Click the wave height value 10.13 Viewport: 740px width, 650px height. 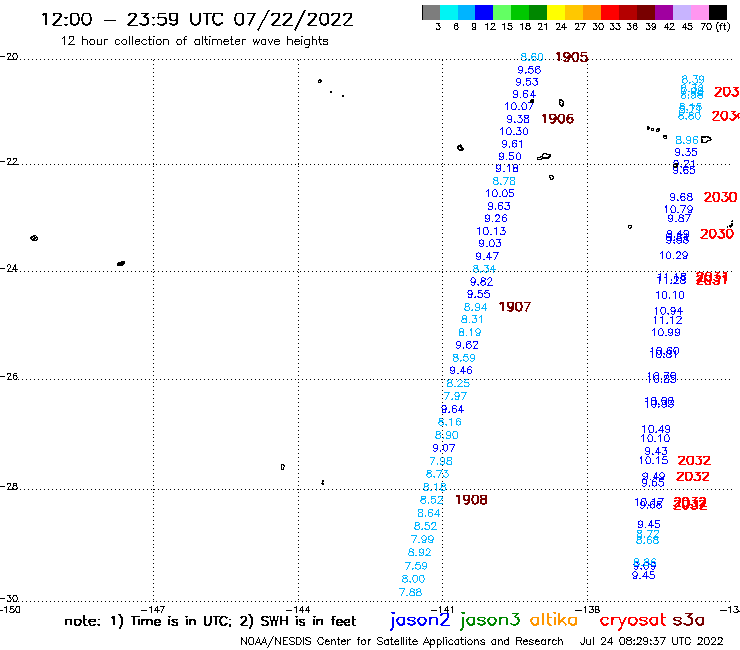click(491, 231)
